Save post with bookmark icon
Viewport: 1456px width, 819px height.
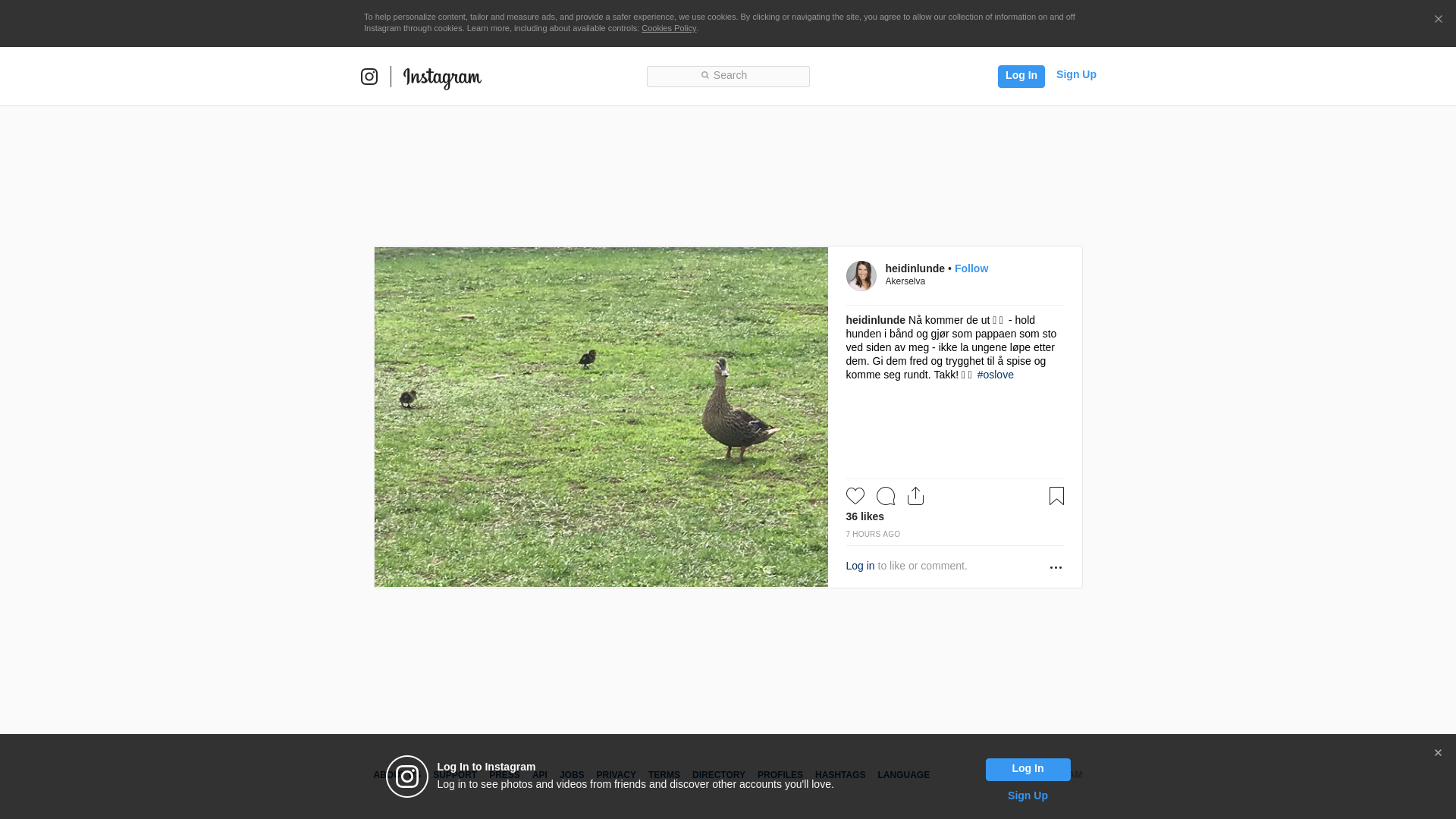(1056, 496)
